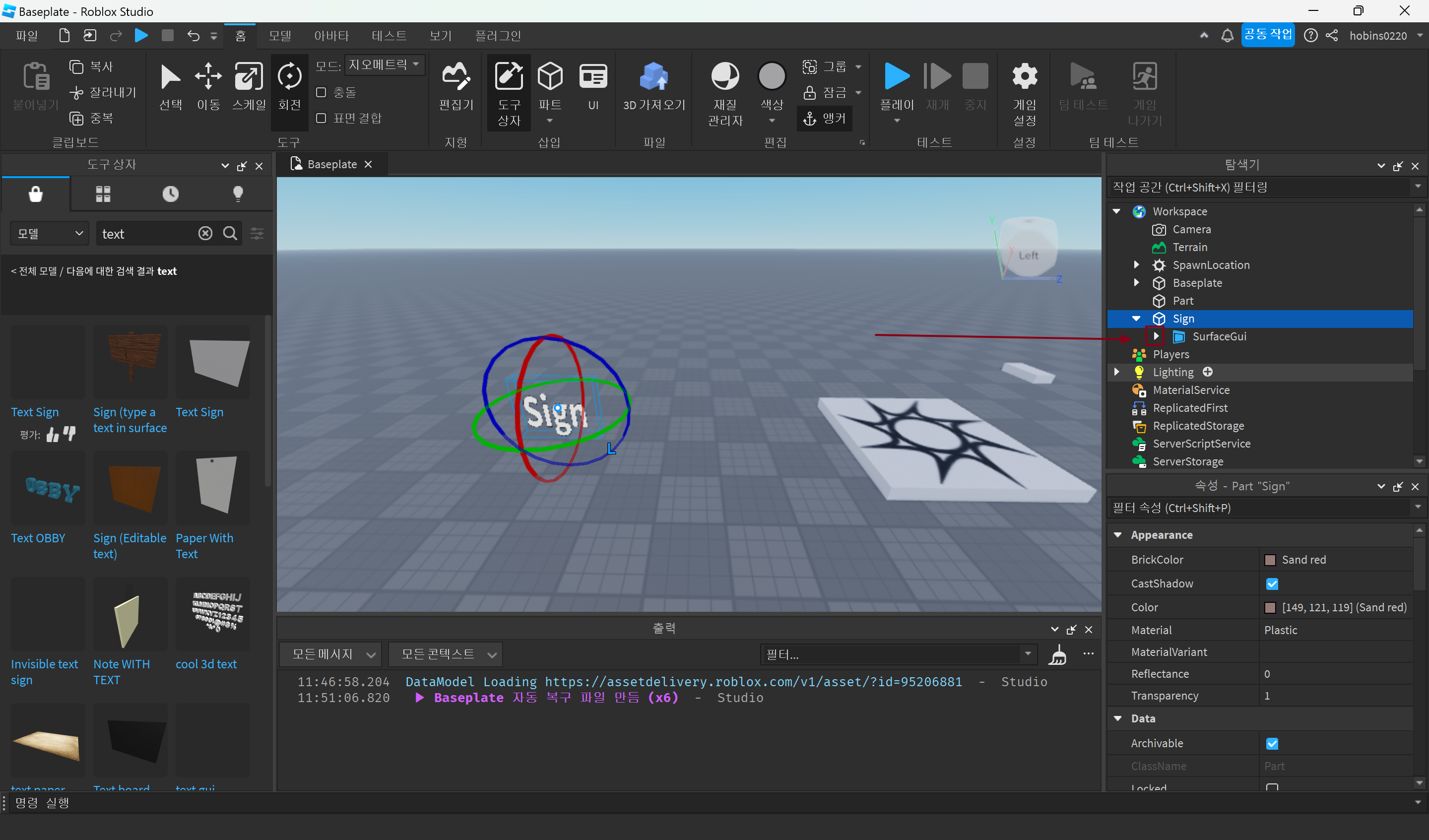Image resolution: width=1429 pixels, height=840 pixels.
Task: Expand the SurfaceGui tree node
Action: point(1155,336)
